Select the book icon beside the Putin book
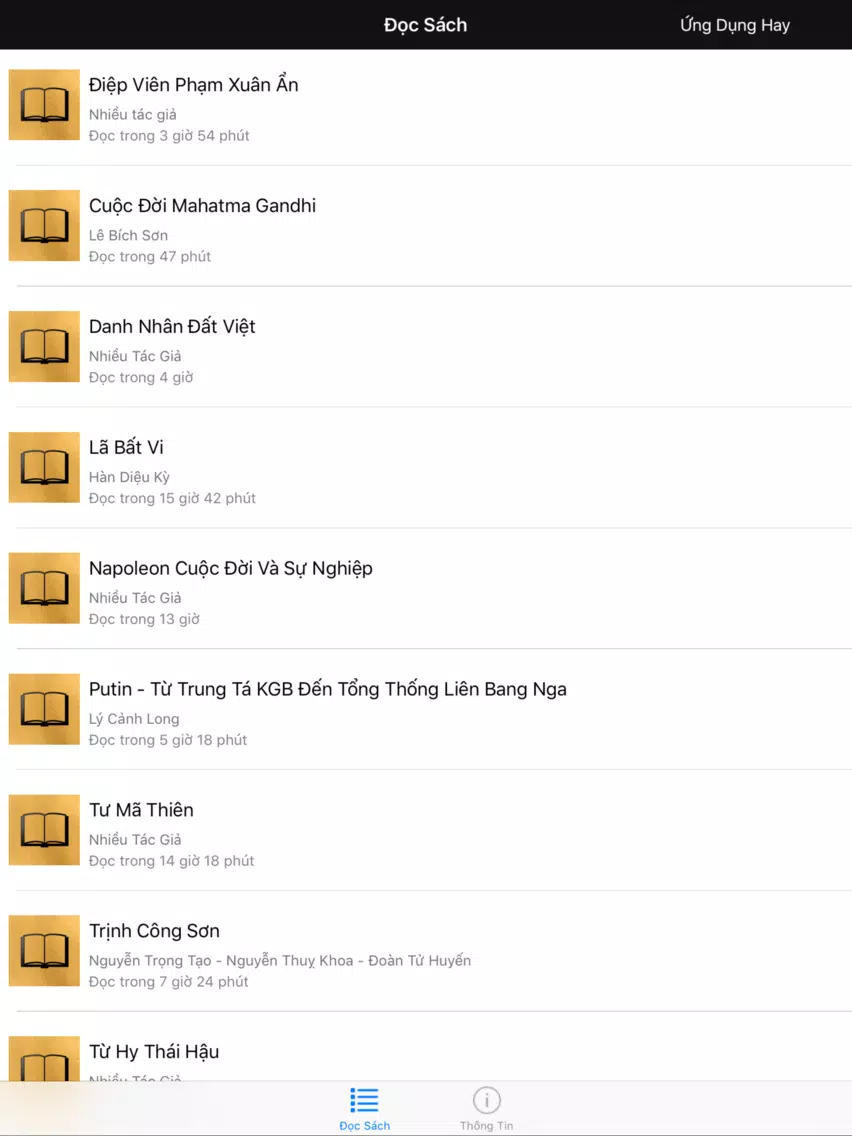 coord(44,709)
